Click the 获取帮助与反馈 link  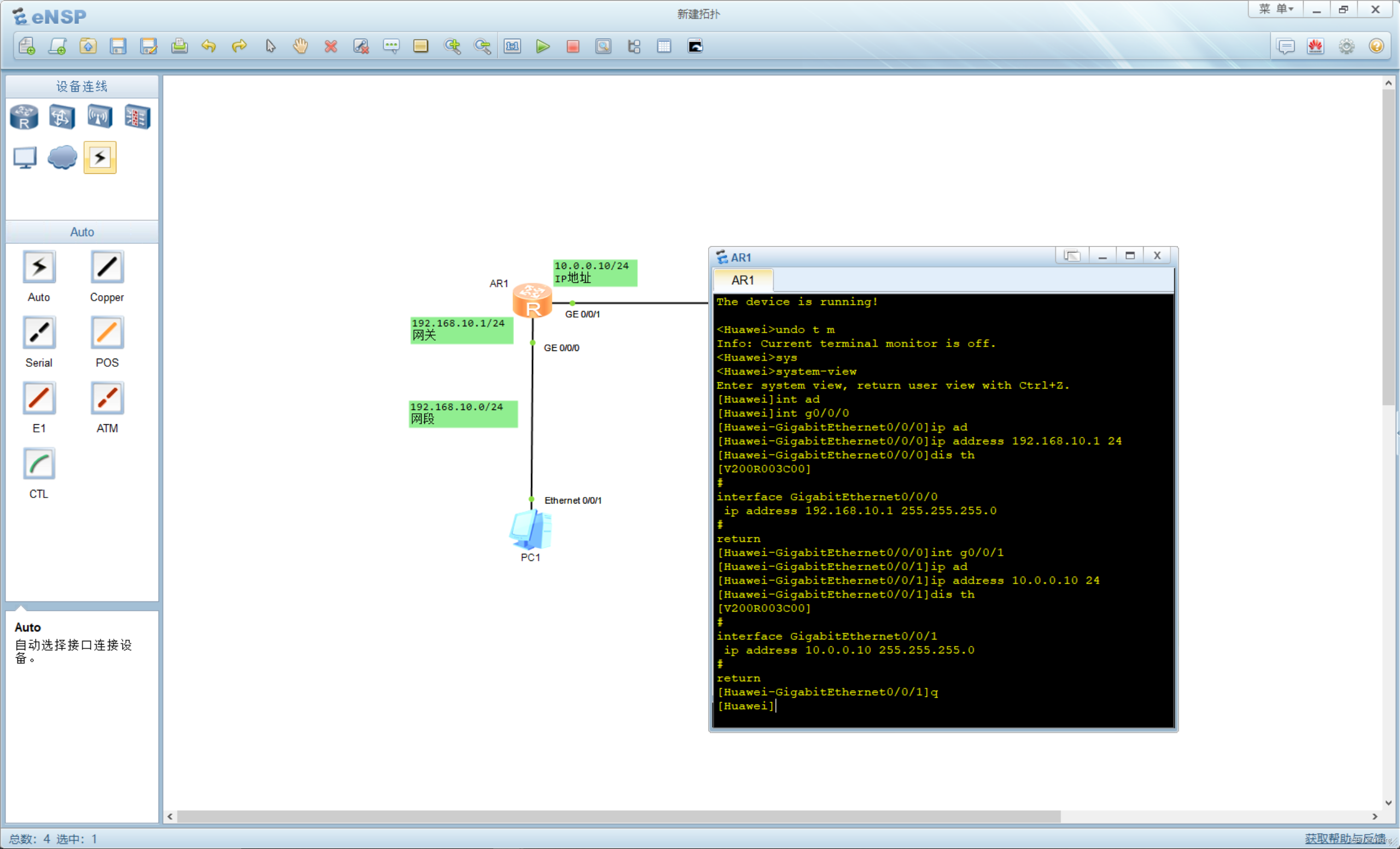[1344, 838]
